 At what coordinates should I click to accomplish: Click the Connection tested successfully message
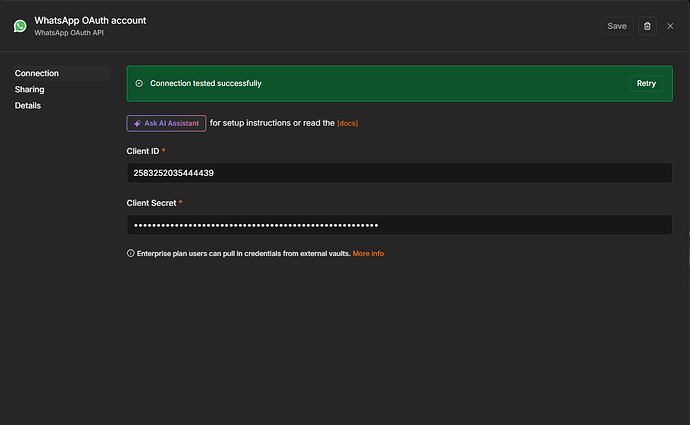(x=206, y=84)
